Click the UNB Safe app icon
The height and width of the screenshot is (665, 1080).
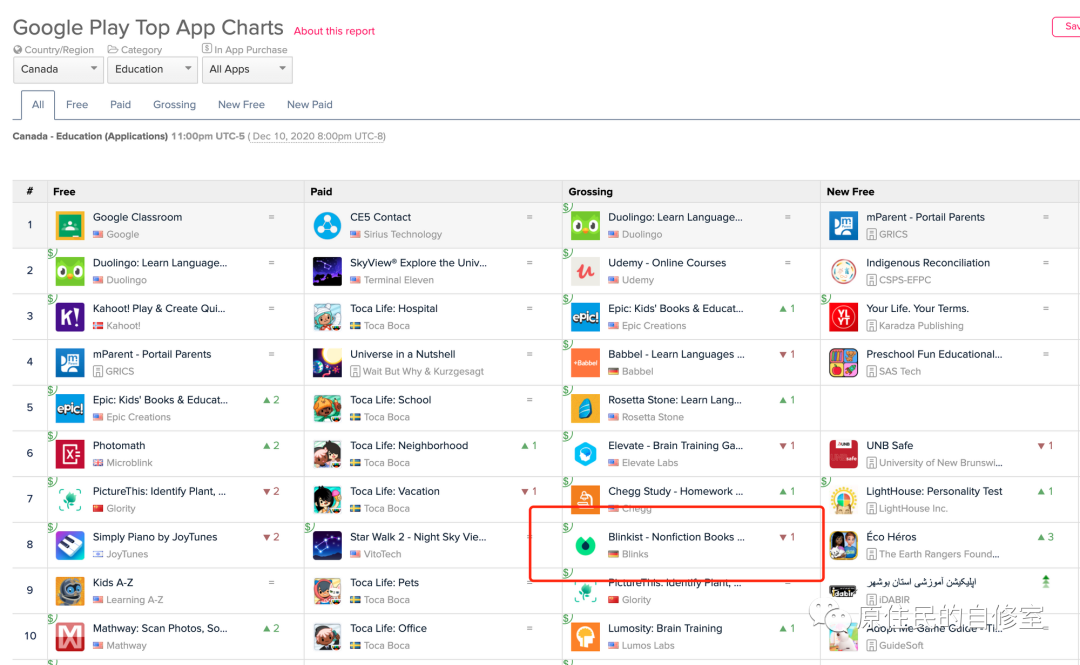843,454
